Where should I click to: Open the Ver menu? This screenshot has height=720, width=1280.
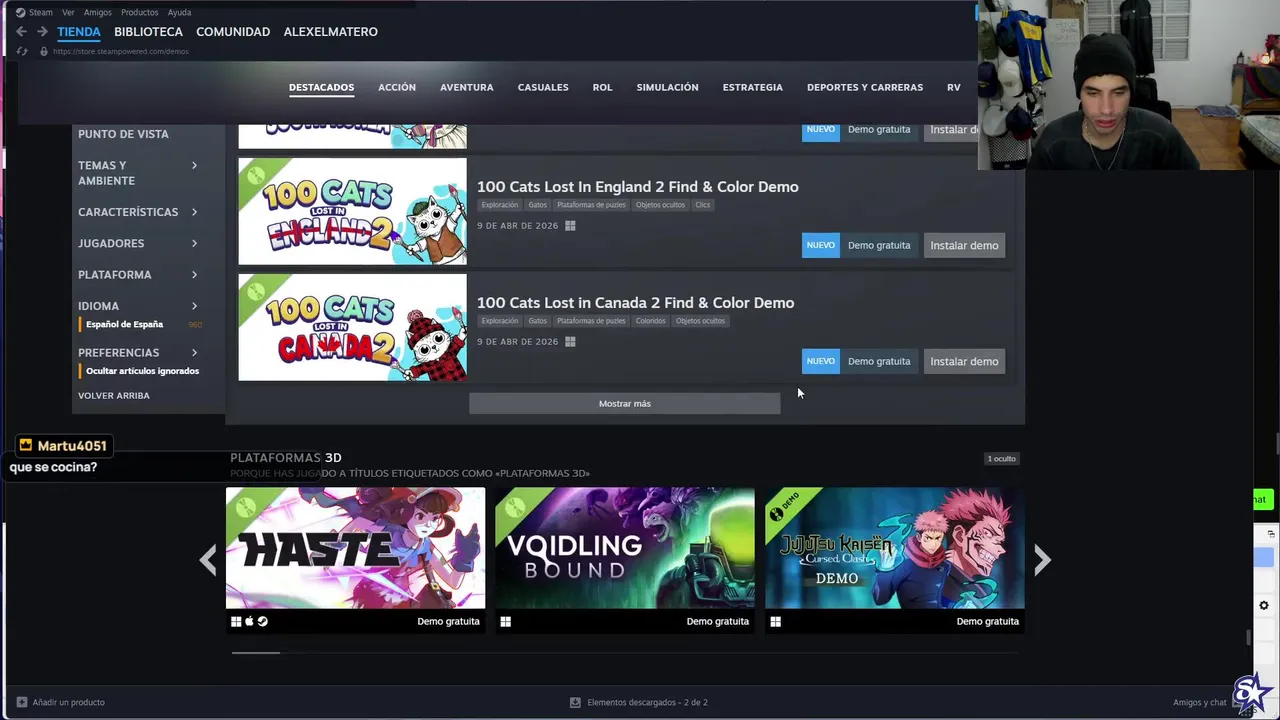[68, 12]
